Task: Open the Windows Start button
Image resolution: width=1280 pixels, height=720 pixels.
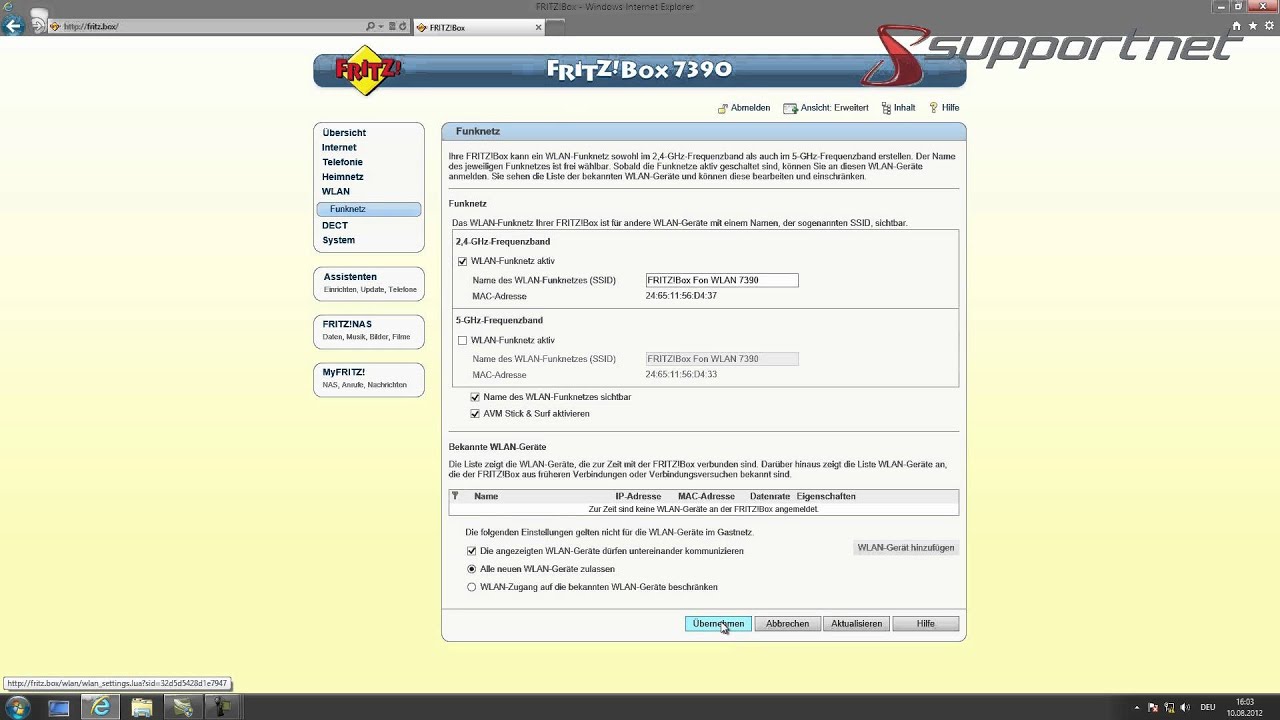Action: tap(17, 707)
